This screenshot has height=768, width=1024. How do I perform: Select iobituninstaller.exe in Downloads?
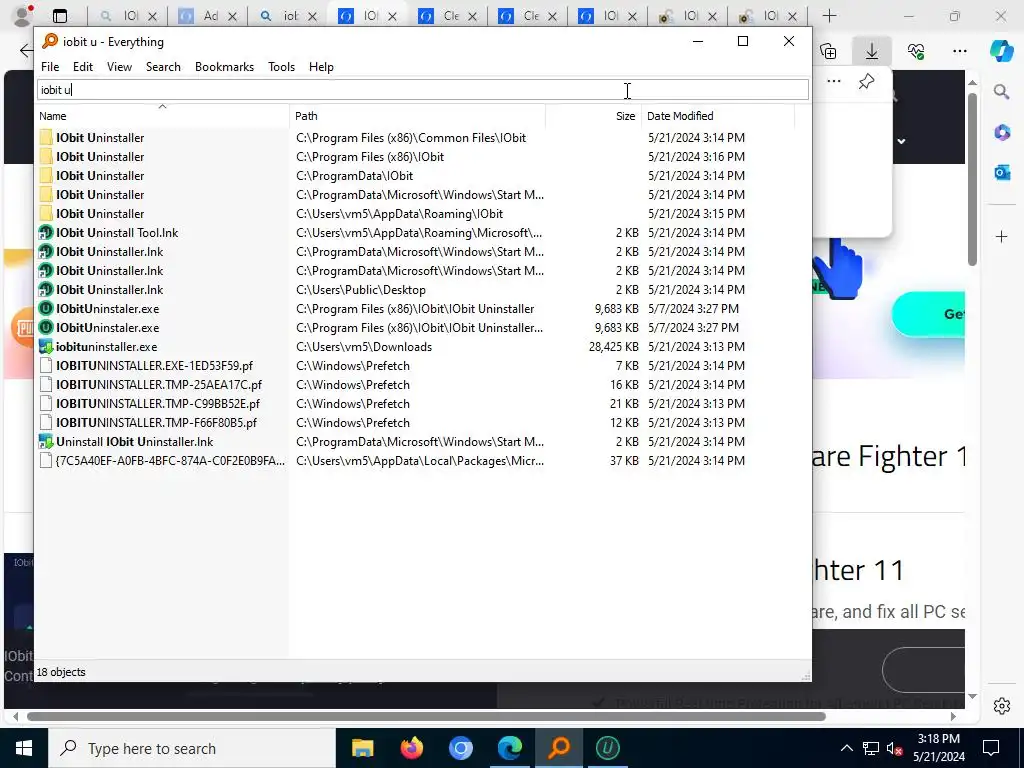(106, 347)
